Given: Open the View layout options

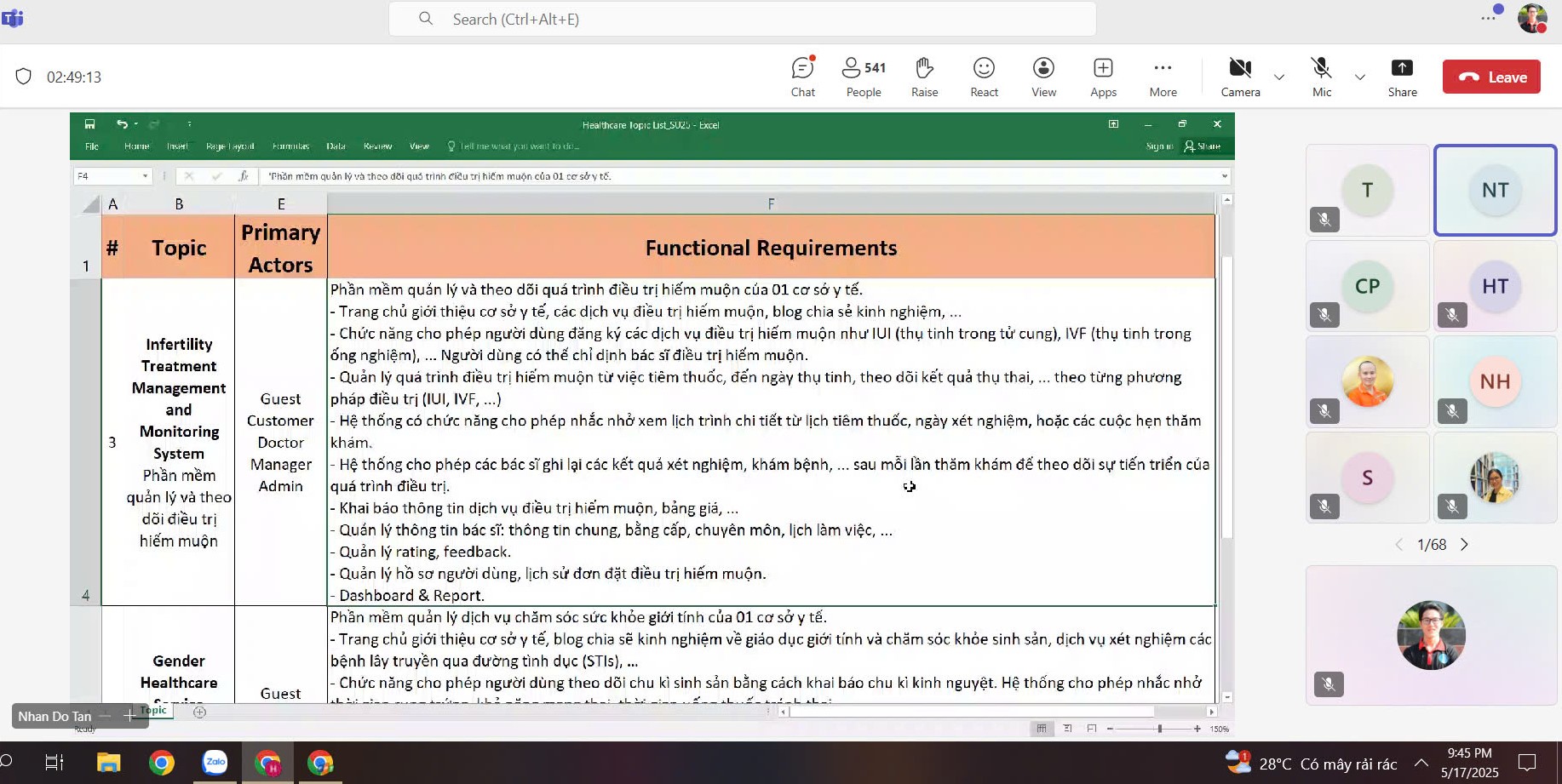Looking at the screenshot, I should [1043, 77].
